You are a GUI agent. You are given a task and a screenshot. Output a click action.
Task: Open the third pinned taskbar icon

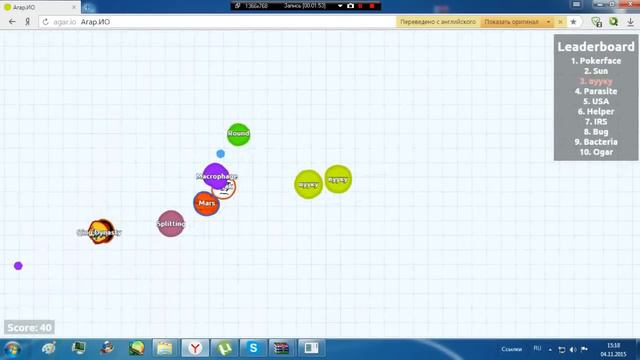(x=107, y=348)
